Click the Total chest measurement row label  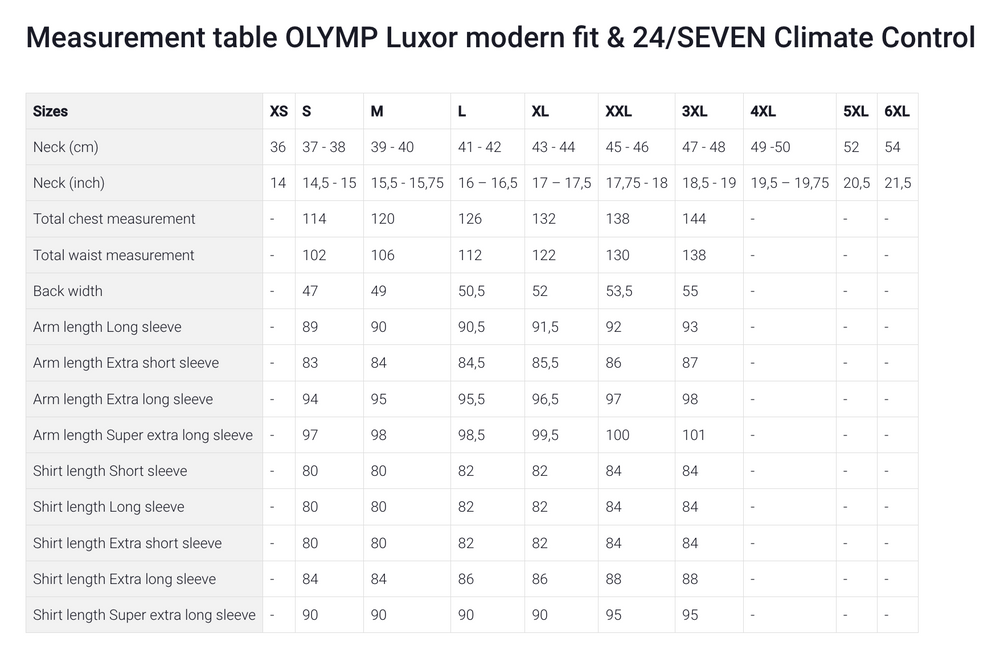pos(114,219)
